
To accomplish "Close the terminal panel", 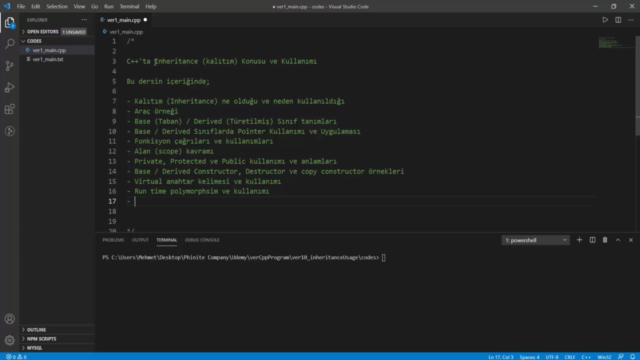I will click(x=631, y=240).
